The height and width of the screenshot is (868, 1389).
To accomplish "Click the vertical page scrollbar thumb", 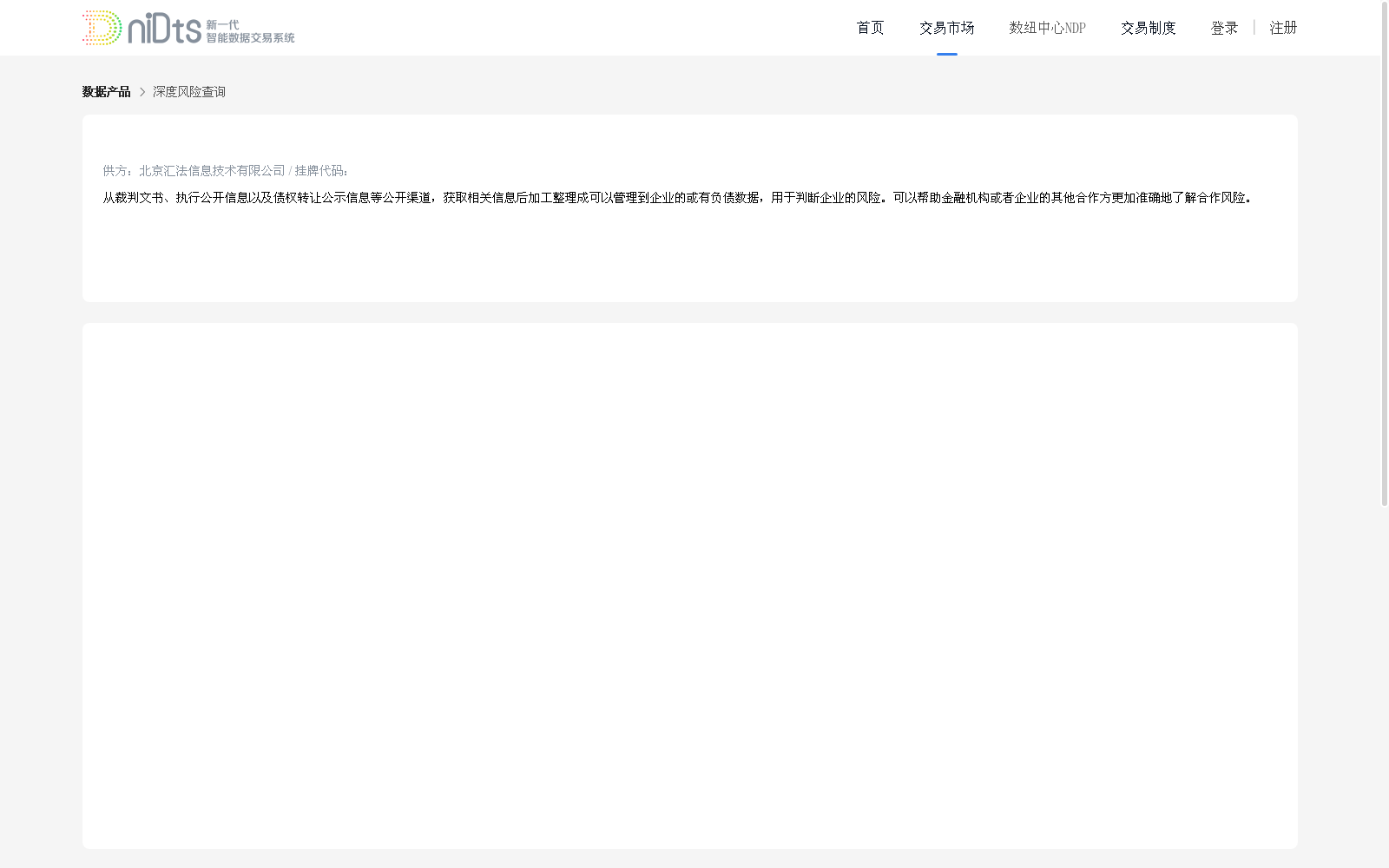I will pos(1385,253).
